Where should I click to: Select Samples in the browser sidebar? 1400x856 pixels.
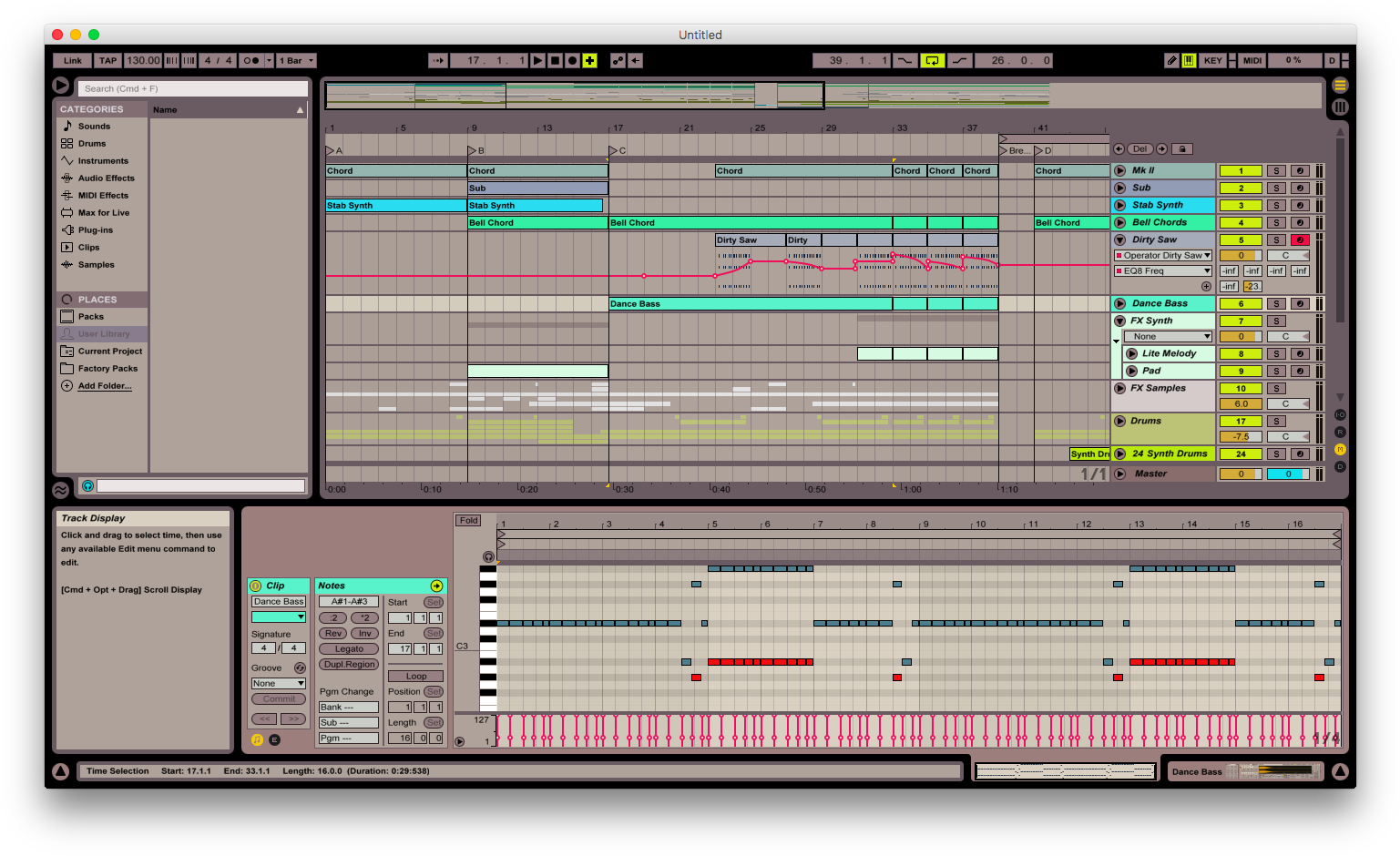(x=96, y=265)
